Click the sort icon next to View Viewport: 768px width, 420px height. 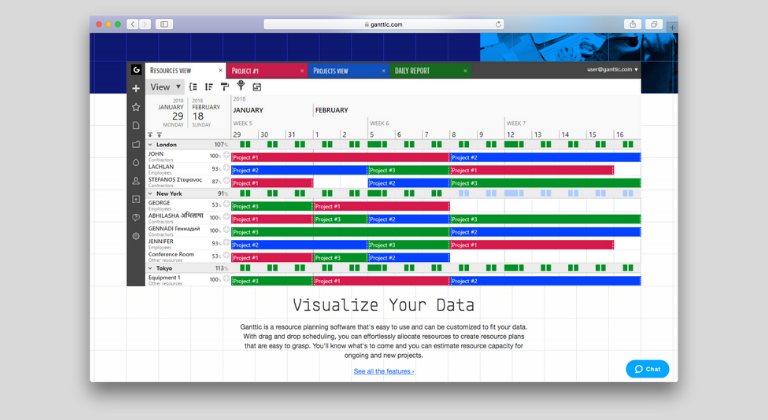192,87
